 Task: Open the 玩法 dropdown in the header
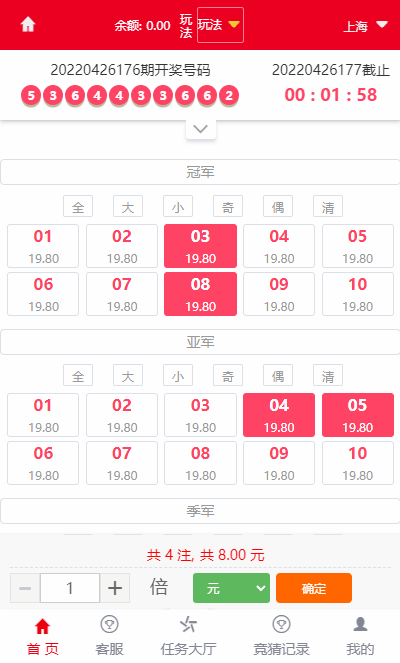click(x=220, y=25)
